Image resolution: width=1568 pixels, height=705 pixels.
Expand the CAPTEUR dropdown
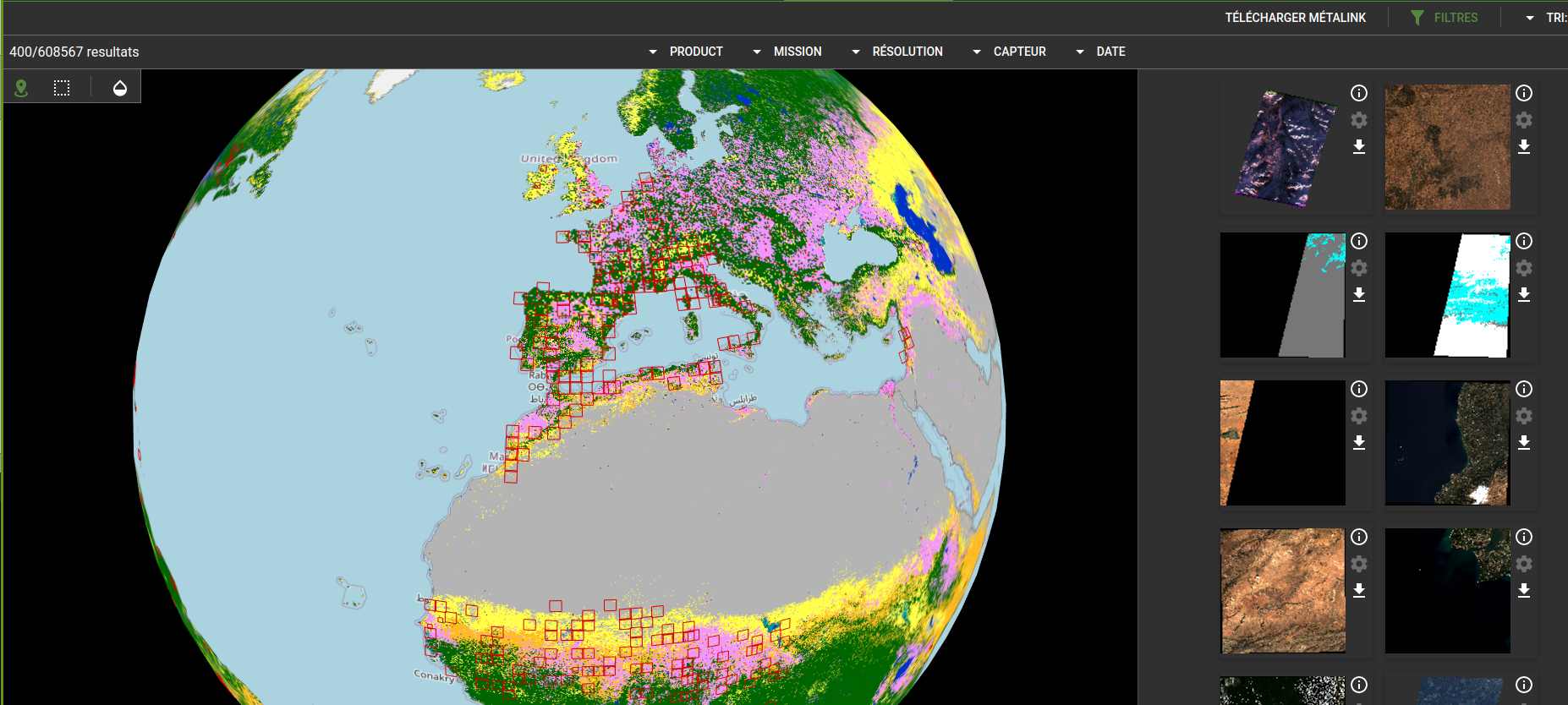pos(1010,52)
